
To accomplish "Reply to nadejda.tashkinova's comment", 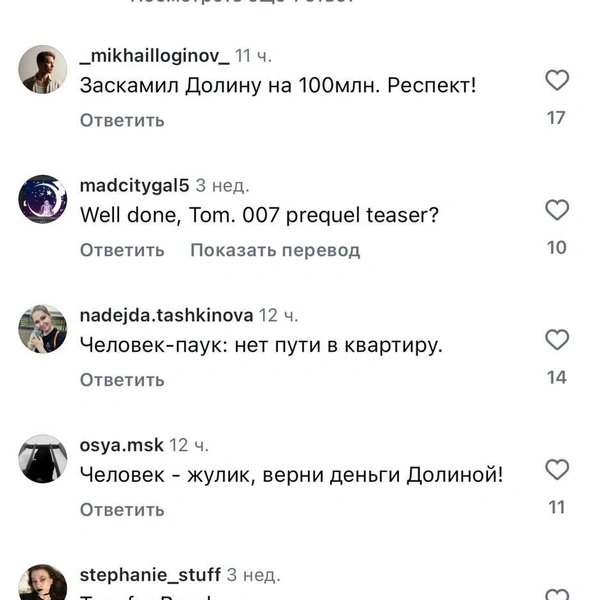I will point(122,380).
